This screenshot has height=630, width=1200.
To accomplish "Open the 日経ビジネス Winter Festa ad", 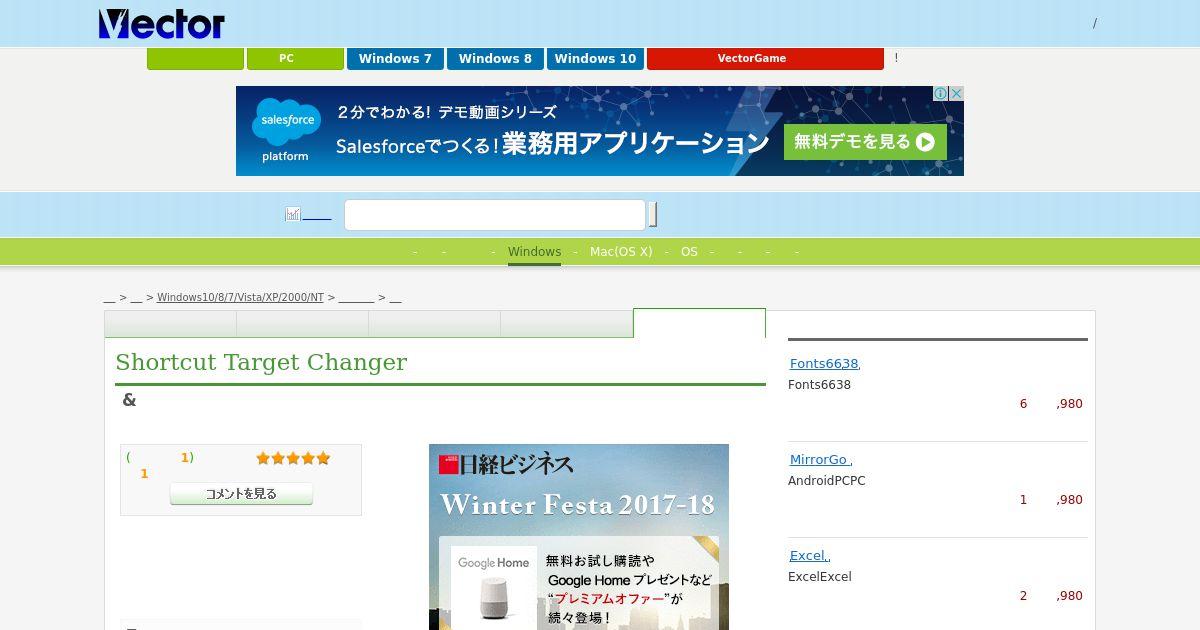I will 579,537.
